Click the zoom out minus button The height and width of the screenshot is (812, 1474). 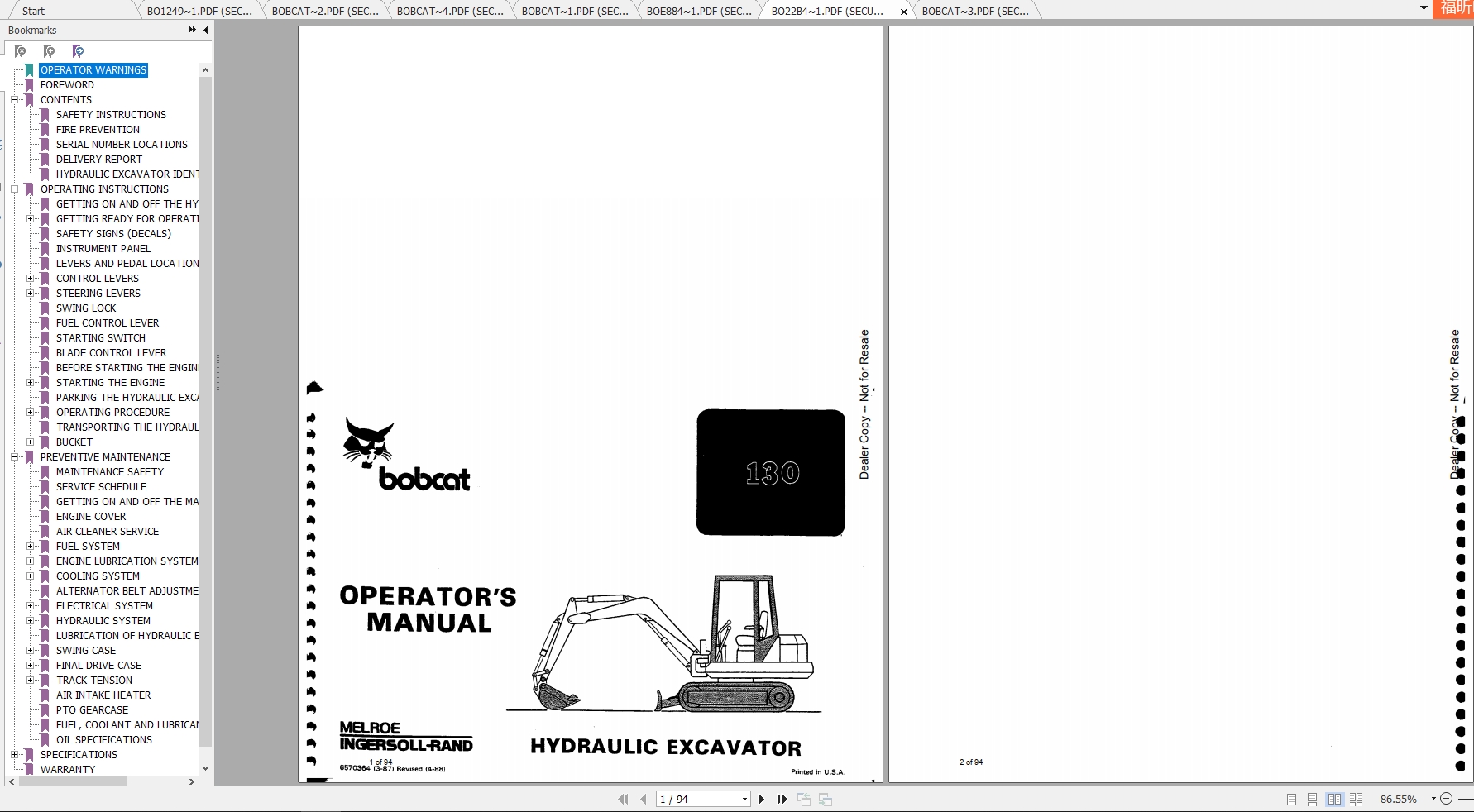point(1446,799)
